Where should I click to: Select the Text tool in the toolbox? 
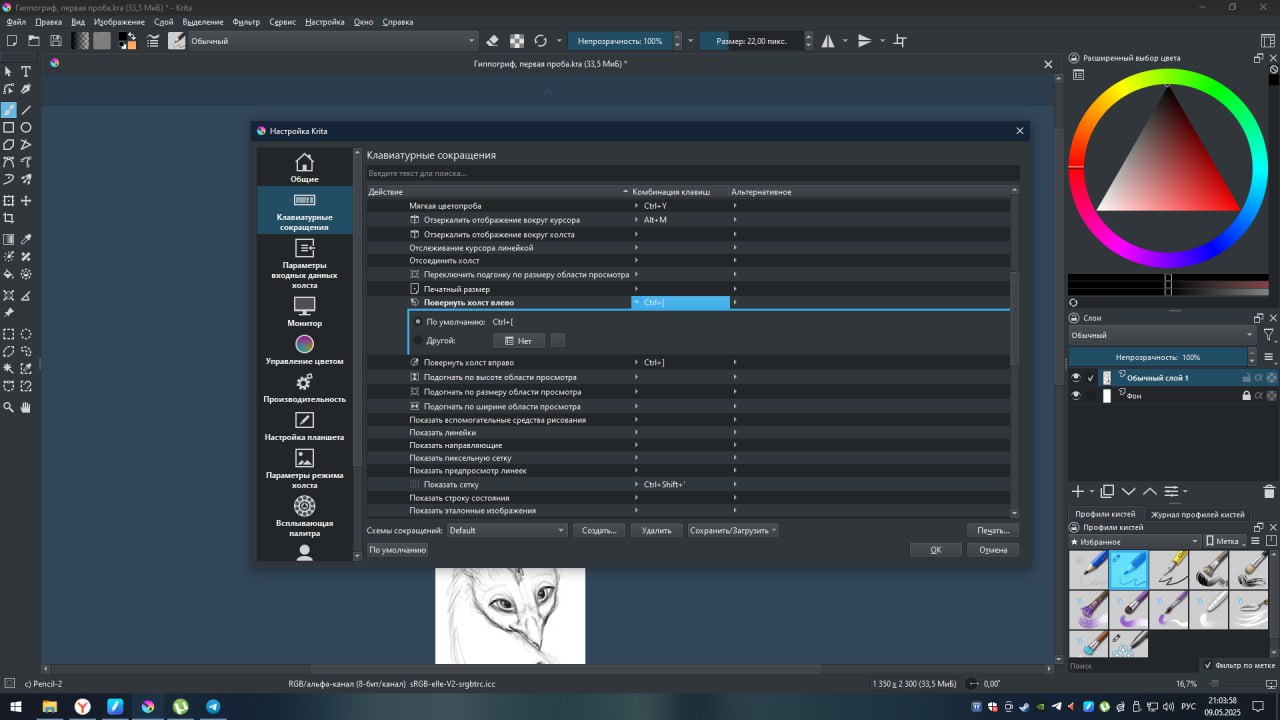(26, 72)
